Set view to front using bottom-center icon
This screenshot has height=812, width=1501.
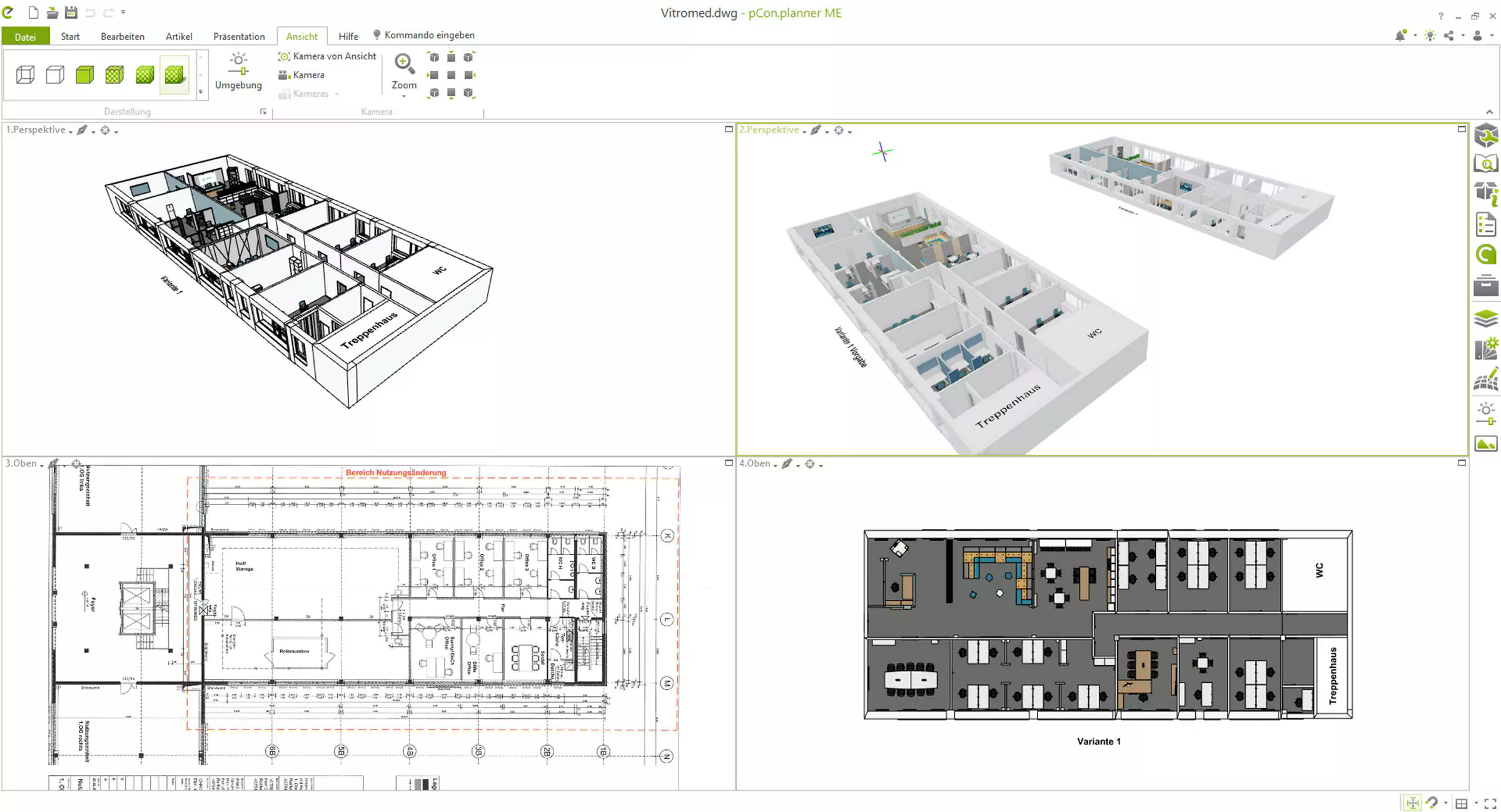click(451, 93)
